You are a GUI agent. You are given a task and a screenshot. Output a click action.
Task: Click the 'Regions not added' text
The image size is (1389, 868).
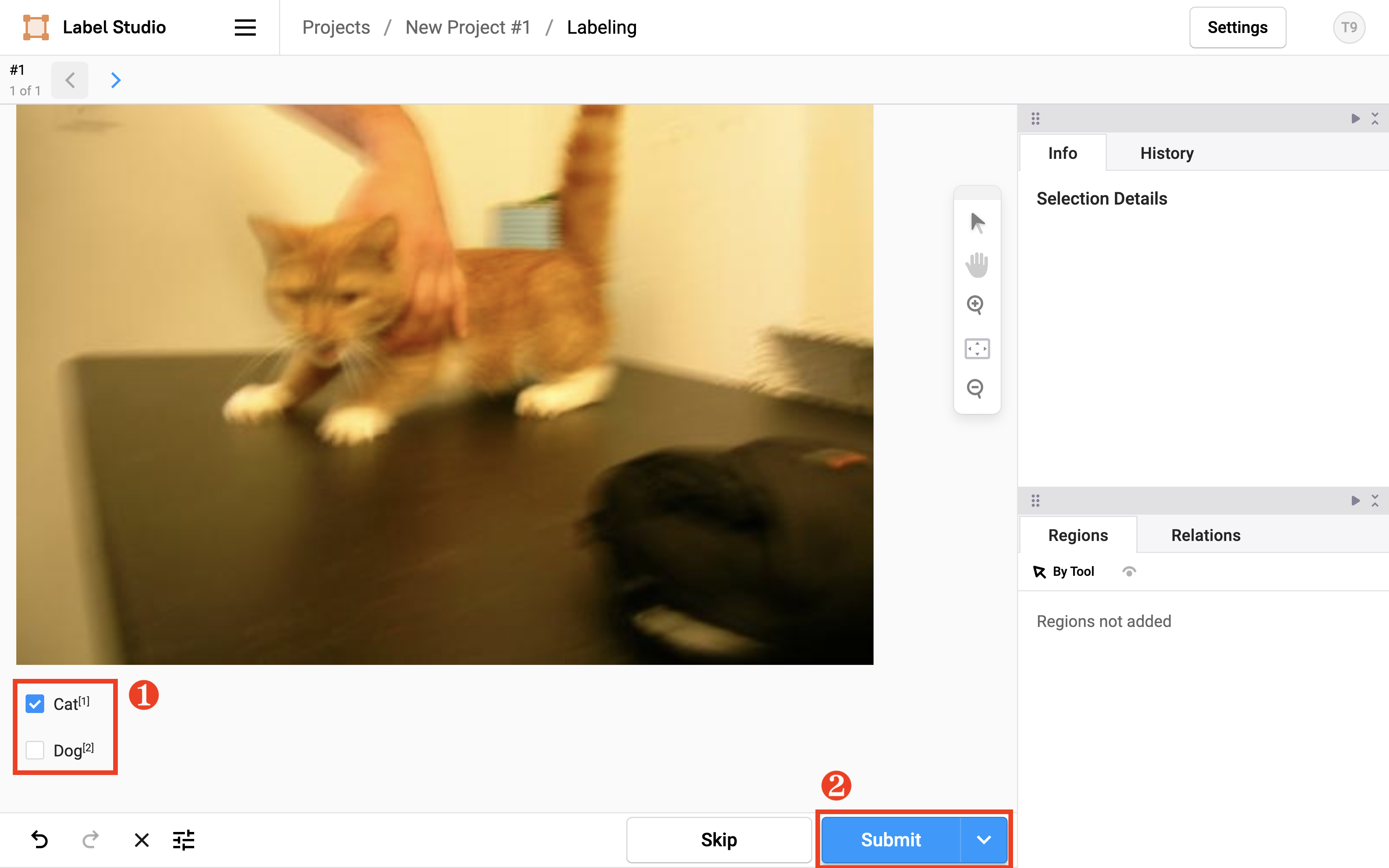[1104, 621]
